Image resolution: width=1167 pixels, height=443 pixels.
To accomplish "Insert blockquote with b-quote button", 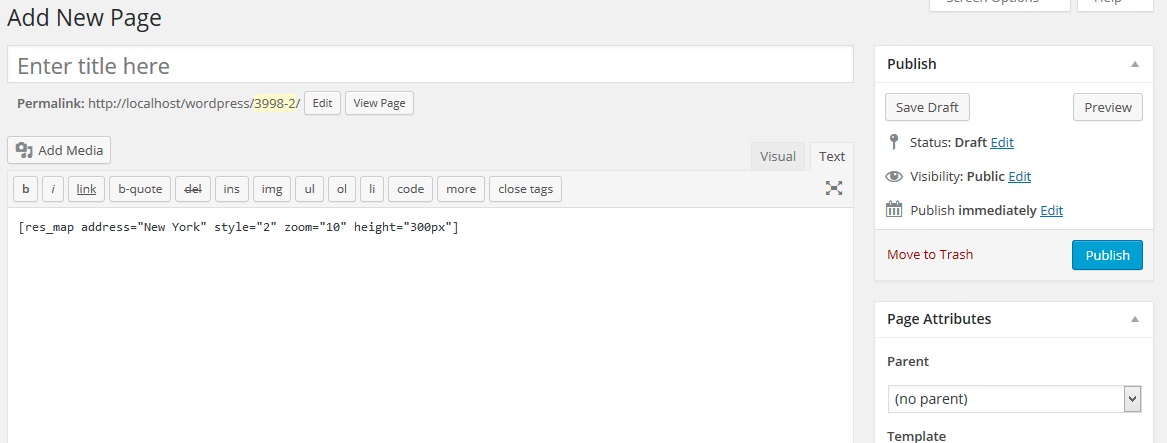I will pos(140,188).
